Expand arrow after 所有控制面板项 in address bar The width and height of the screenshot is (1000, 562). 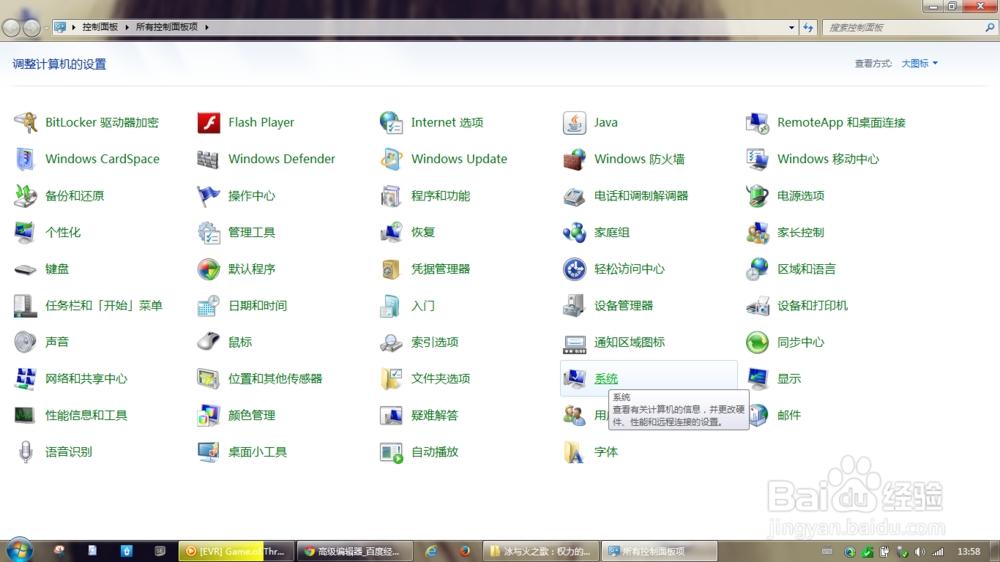(207, 27)
